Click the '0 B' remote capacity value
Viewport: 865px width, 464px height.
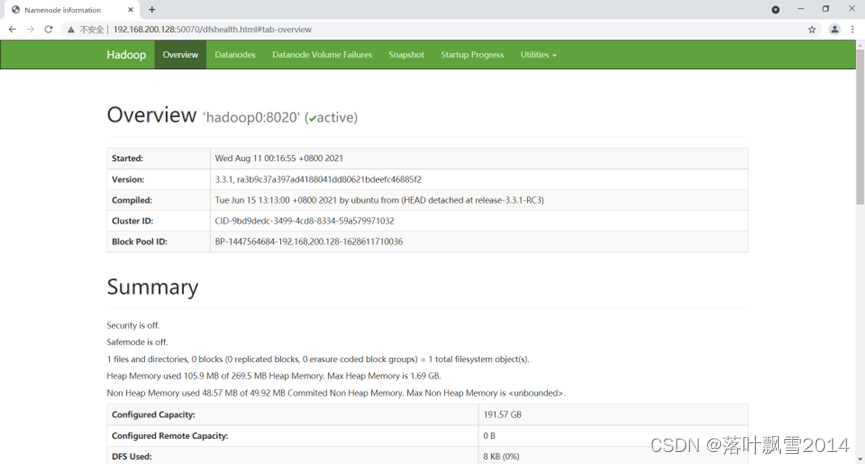[x=489, y=436]
